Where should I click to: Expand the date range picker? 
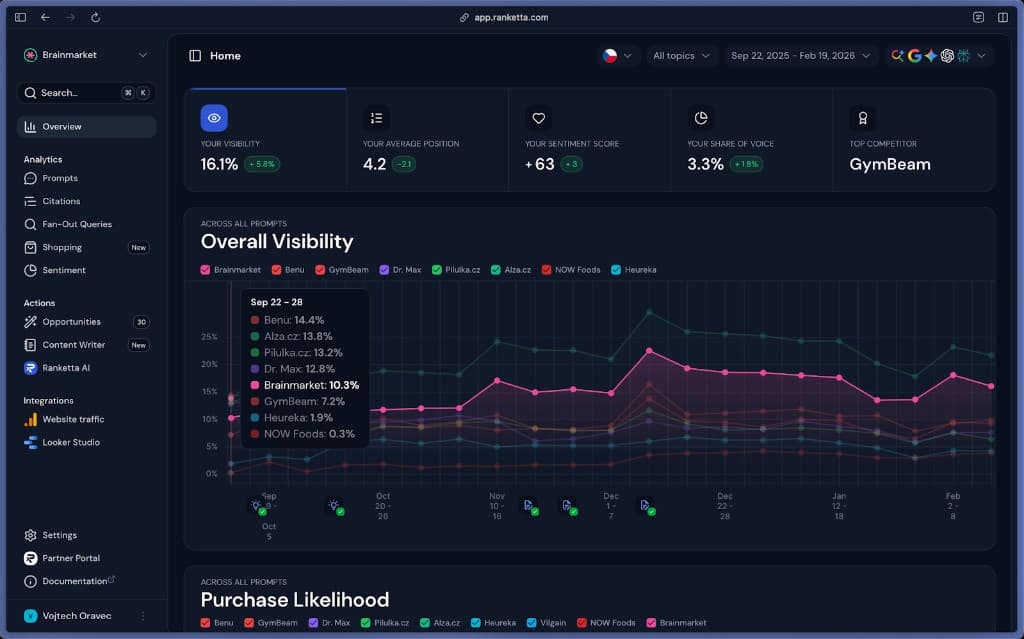800,56
